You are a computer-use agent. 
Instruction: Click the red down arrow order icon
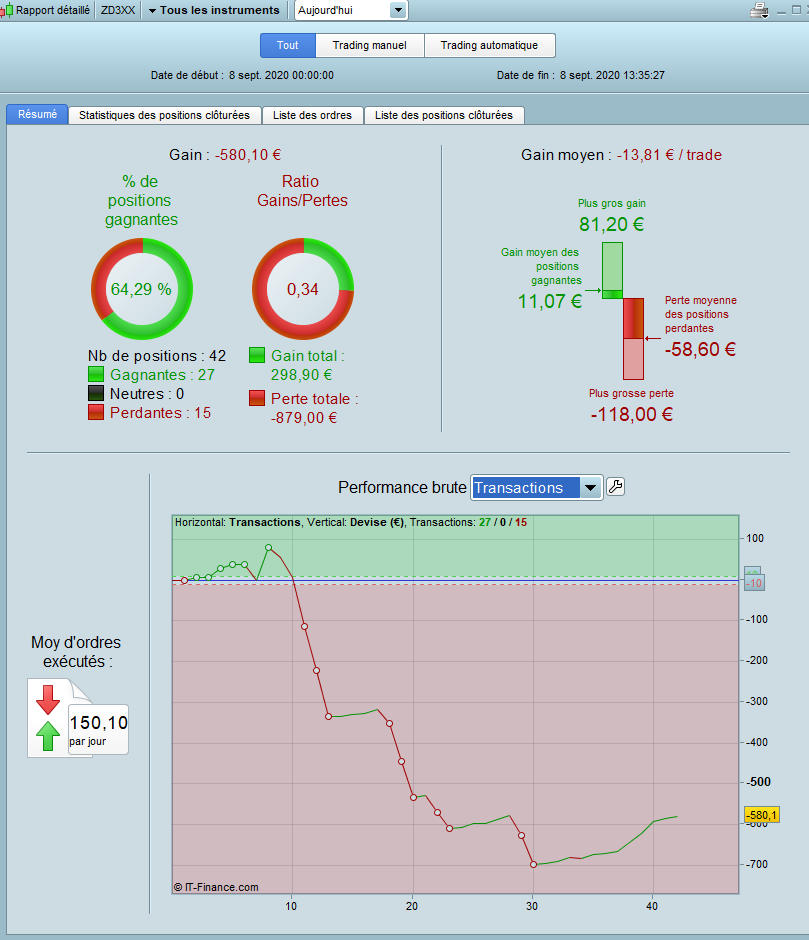pyautogui.click(x=48, y=699)
